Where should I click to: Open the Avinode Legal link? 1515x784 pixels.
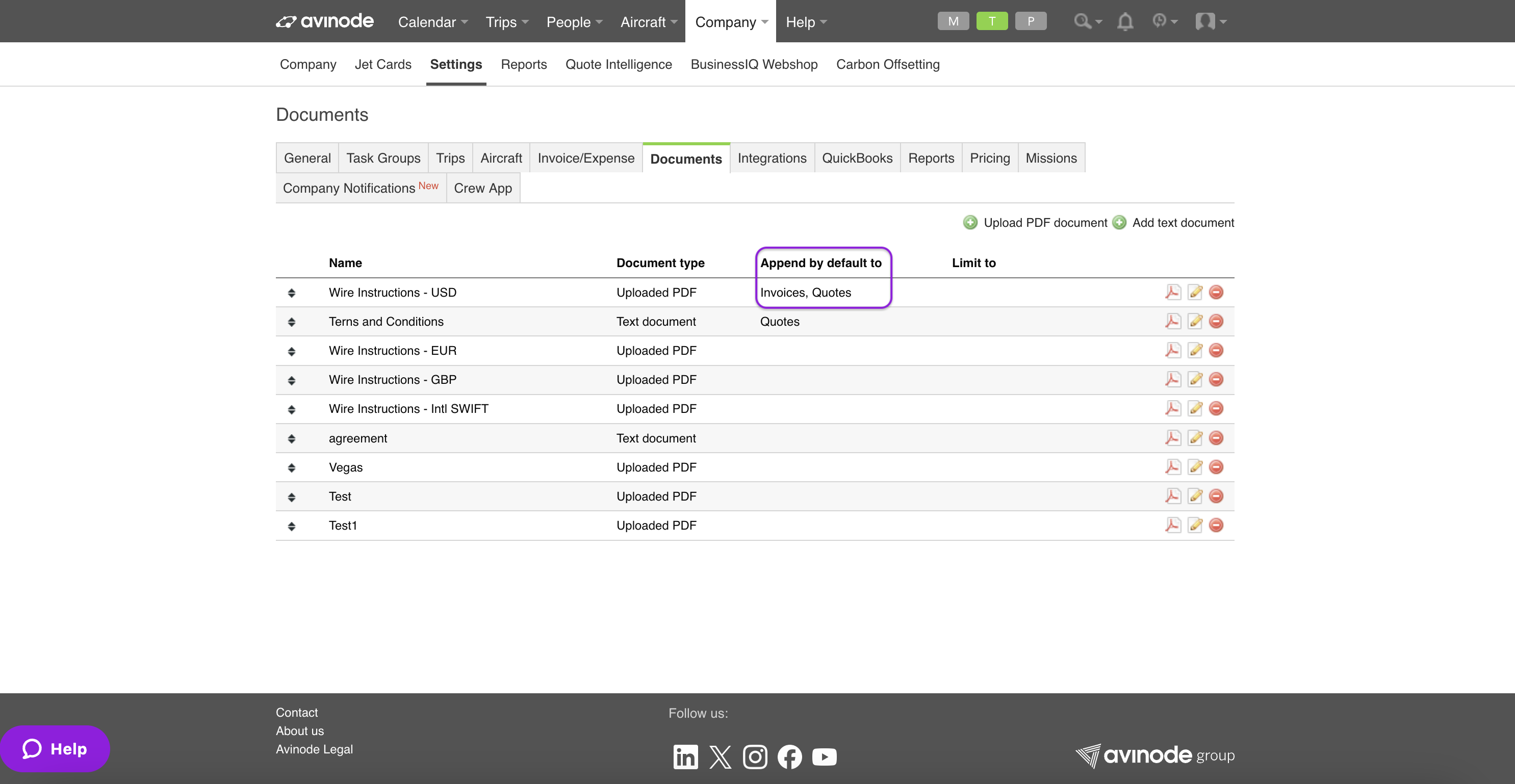click(314, 749)
